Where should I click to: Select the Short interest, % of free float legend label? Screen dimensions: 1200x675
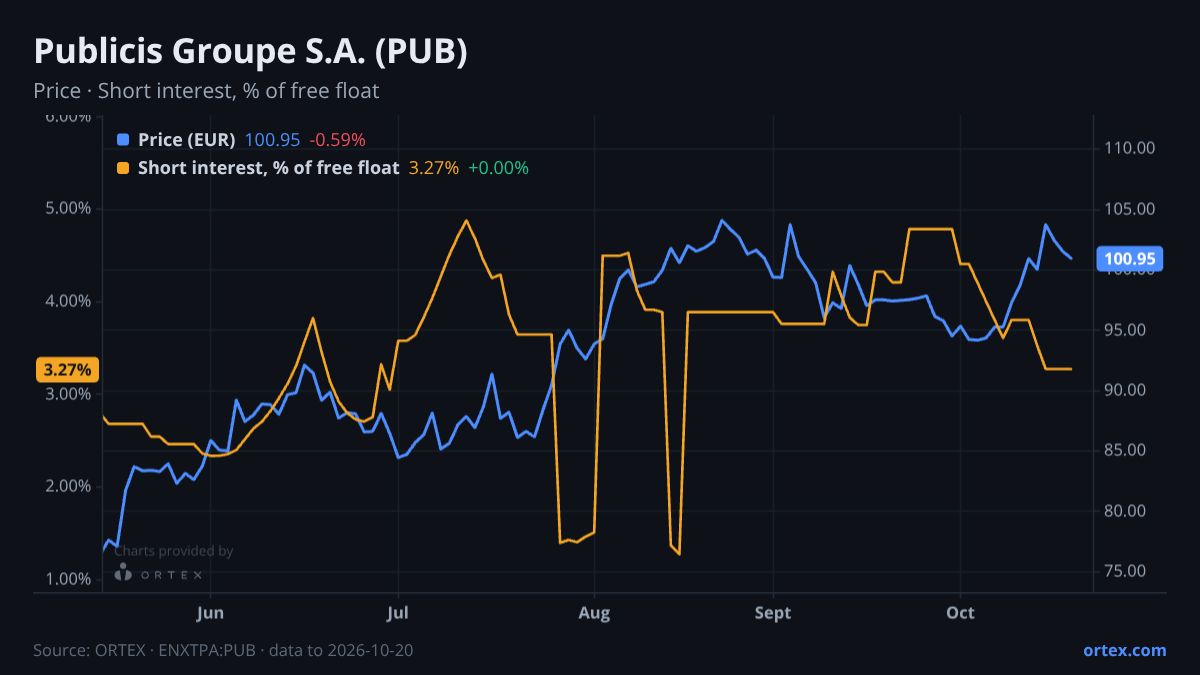(x=268, y=168)
